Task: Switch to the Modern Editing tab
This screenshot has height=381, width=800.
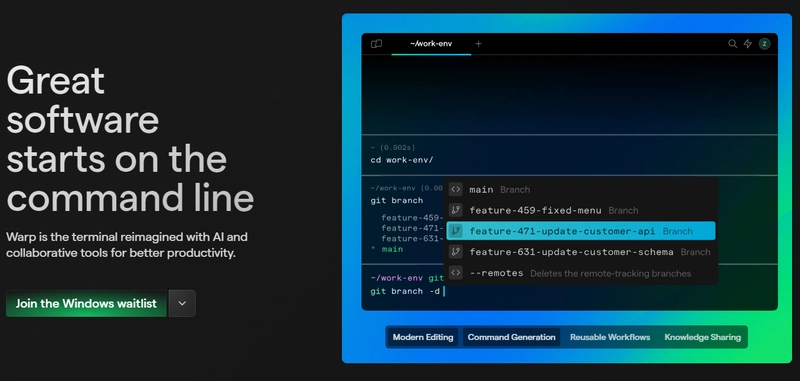Action: pos(423,337)
